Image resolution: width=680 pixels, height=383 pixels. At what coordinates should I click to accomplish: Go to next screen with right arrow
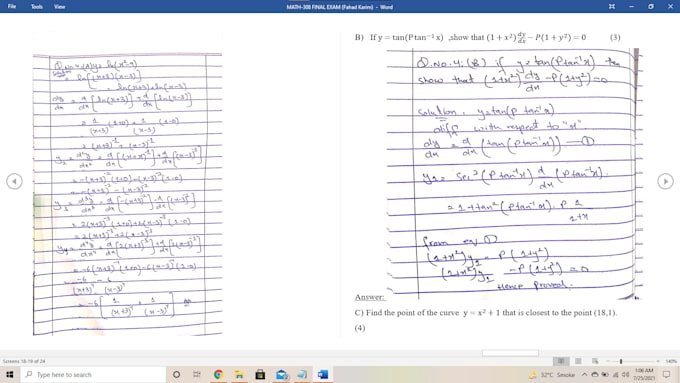[x=665, y=181]
